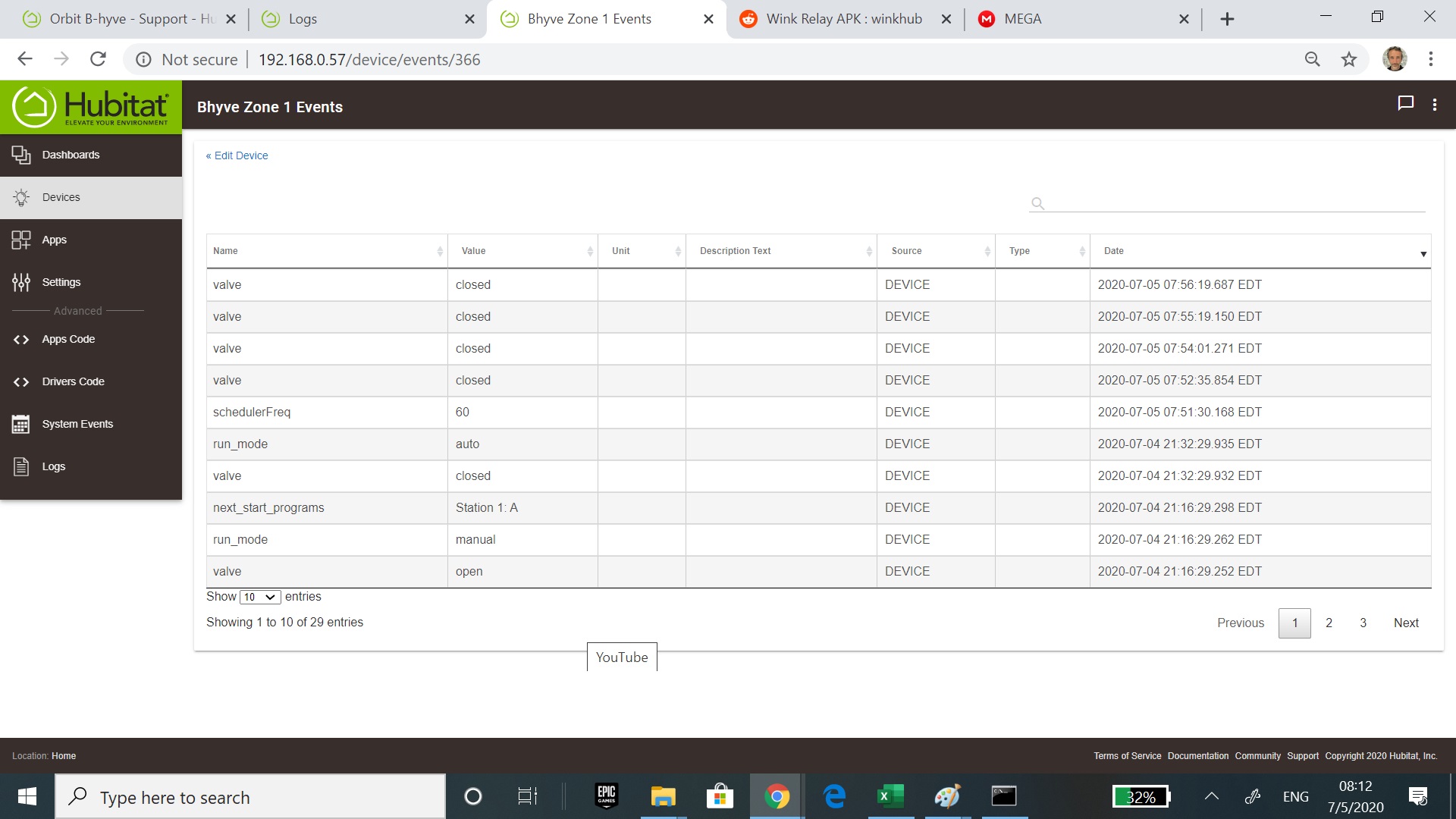The width and height of the screenshot is (1456, 819).
Task: Open a new browser tab
Action: coord(1227,19)
